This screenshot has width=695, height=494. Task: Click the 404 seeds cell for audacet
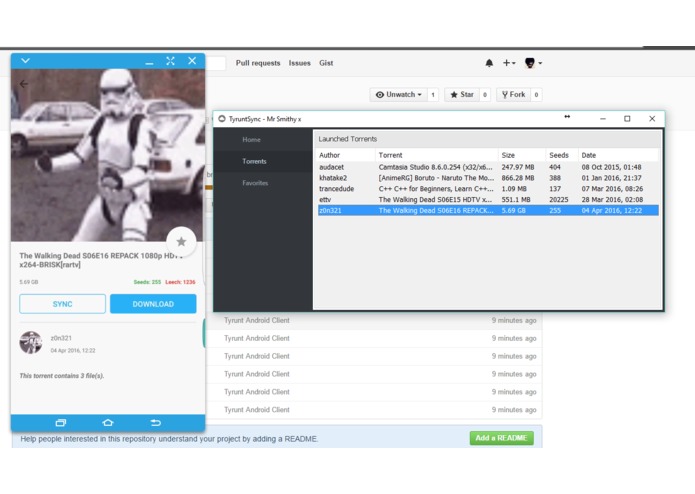[x=555, y=167]
